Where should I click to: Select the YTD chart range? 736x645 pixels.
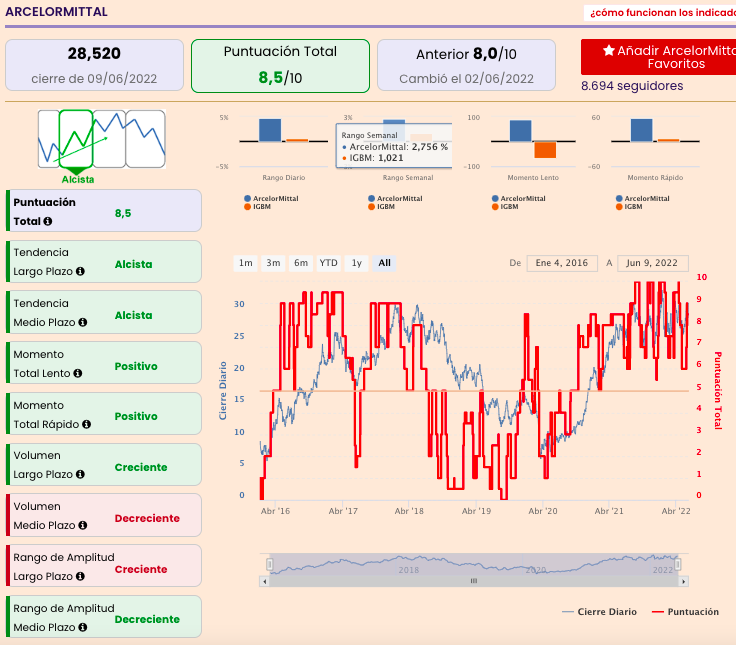(x=329, y=263)
